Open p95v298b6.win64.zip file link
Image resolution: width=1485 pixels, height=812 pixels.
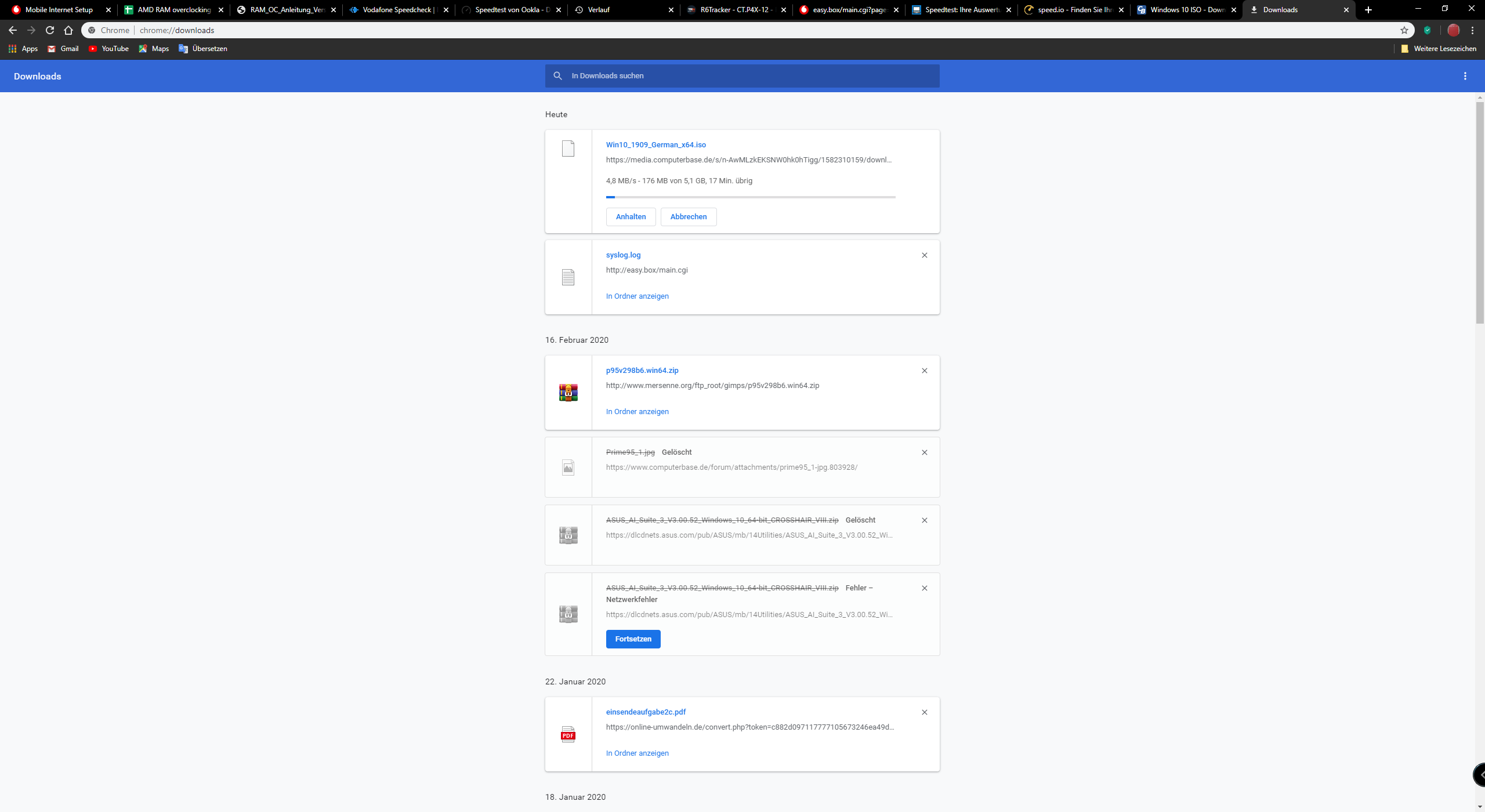[642, 371]
